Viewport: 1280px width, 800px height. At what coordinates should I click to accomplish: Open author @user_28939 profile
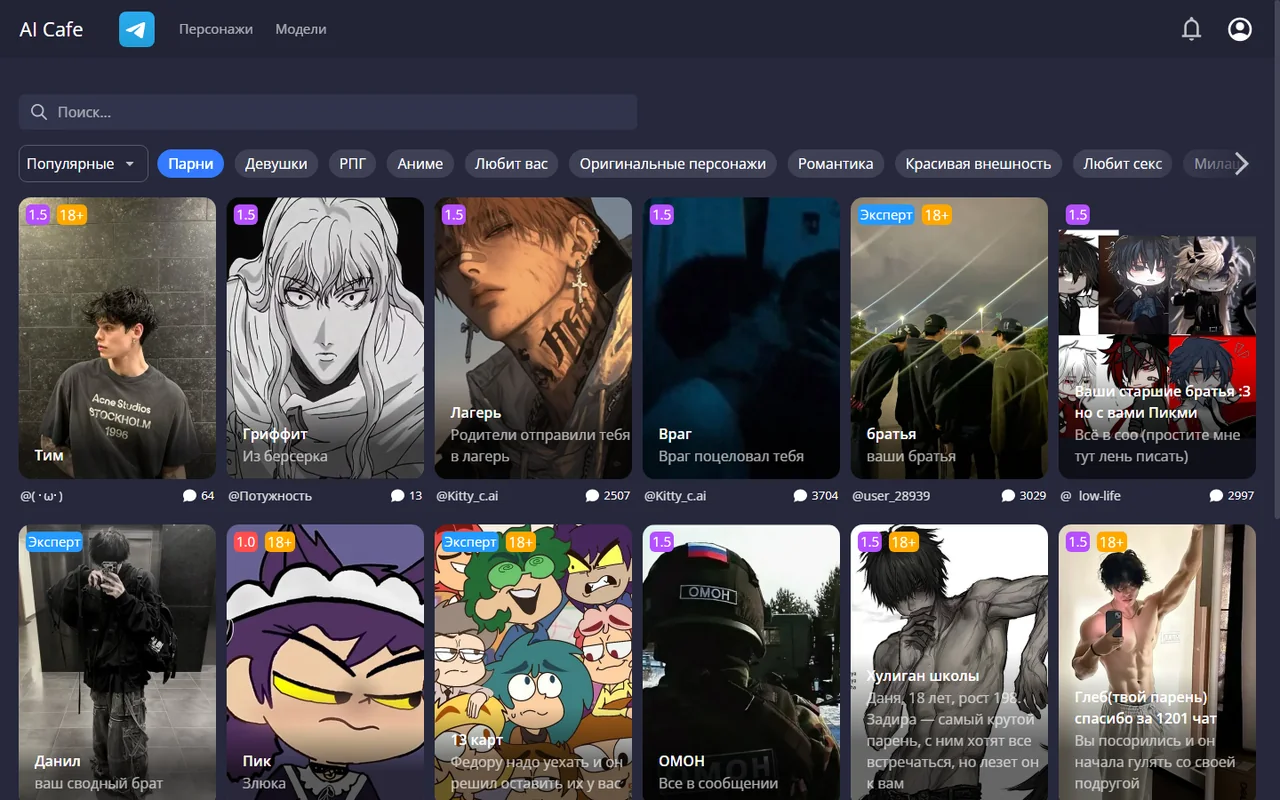coord(891,496)
